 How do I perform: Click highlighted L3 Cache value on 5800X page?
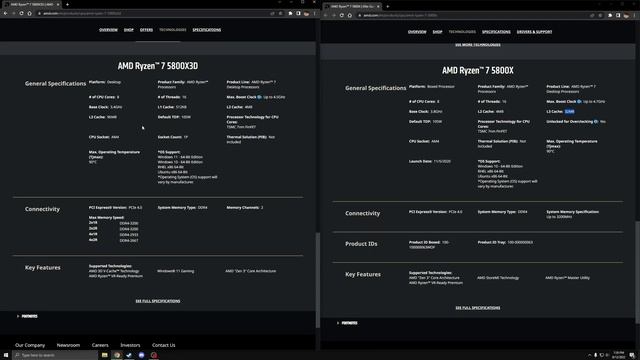click(570, 111)
